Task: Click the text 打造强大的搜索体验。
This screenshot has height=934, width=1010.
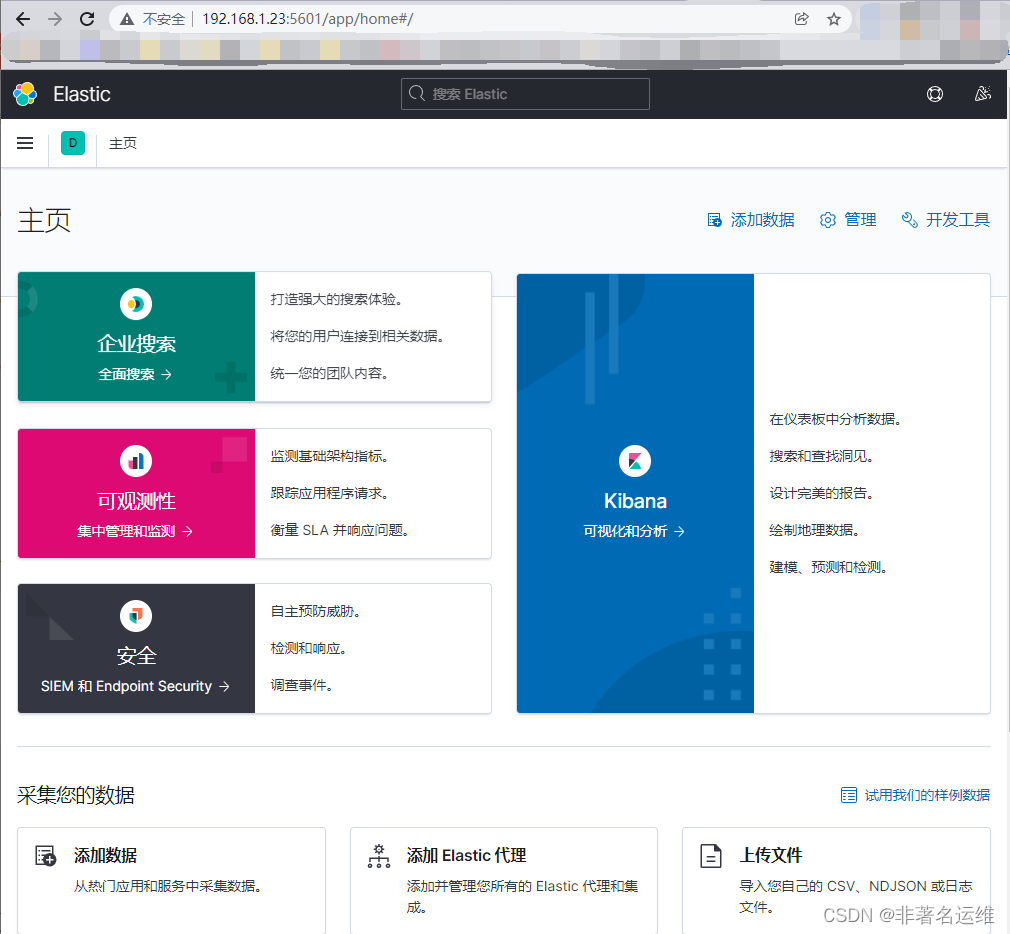Action: pos(336,300)
